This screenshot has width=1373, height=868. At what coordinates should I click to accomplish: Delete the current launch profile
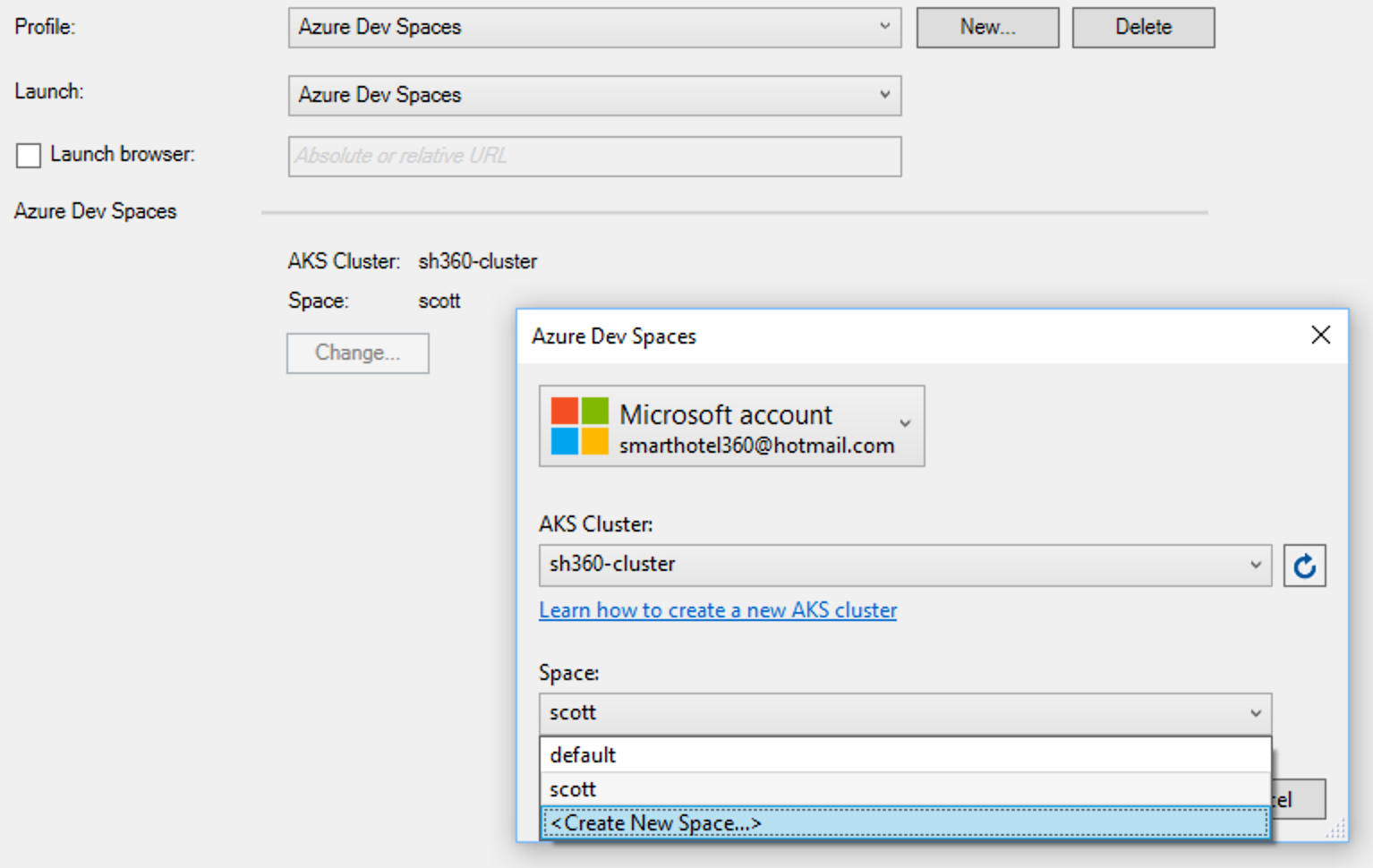1143,28
